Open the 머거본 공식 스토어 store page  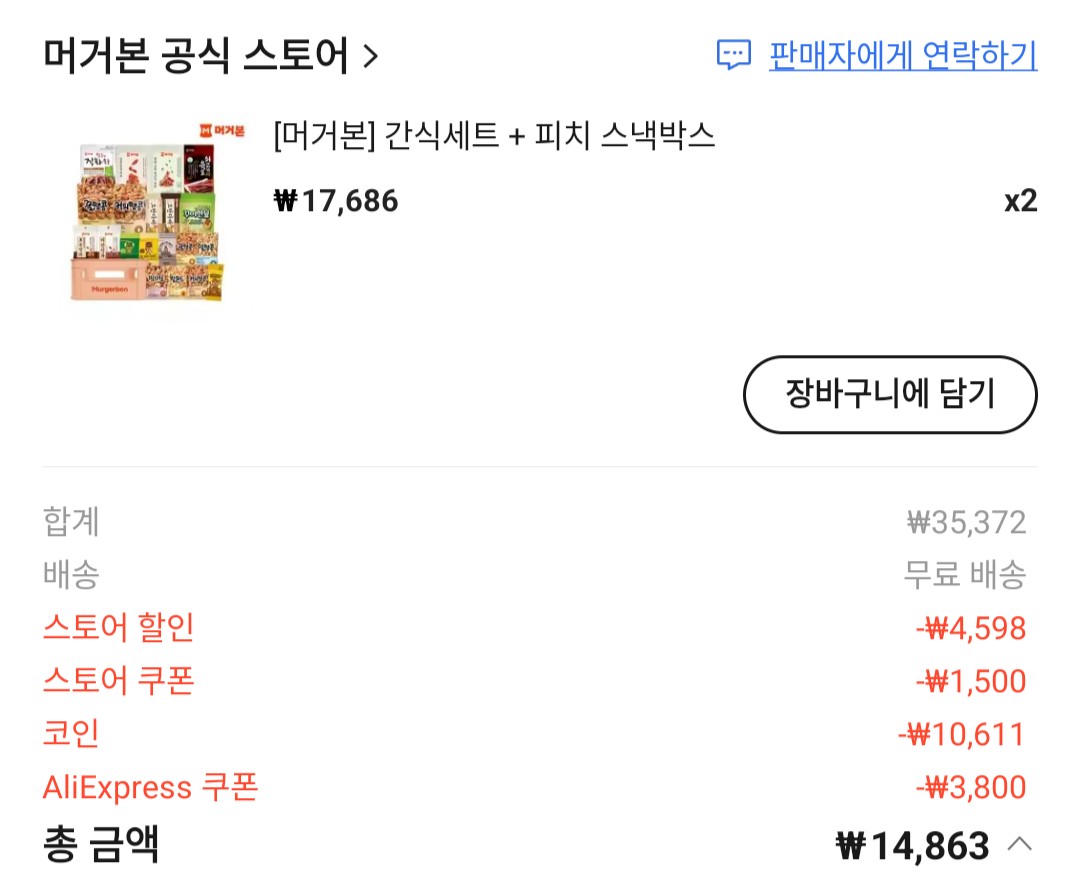point(195,56)
